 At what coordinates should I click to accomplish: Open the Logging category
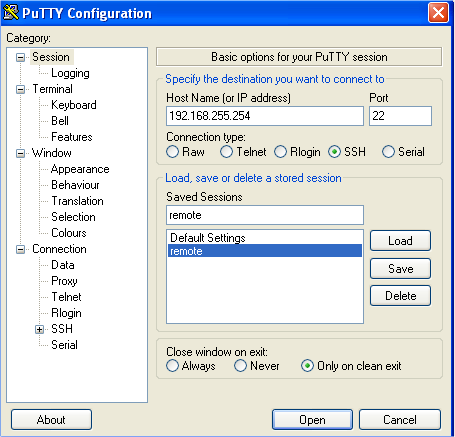click(x=70, y=73)
